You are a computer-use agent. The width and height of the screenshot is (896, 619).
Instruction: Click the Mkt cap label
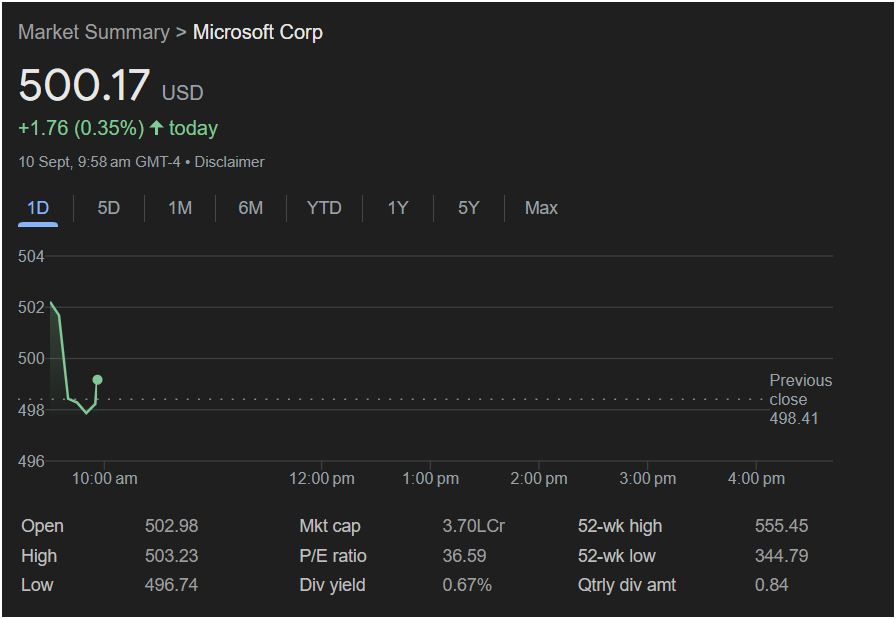[x=330, y=526]
